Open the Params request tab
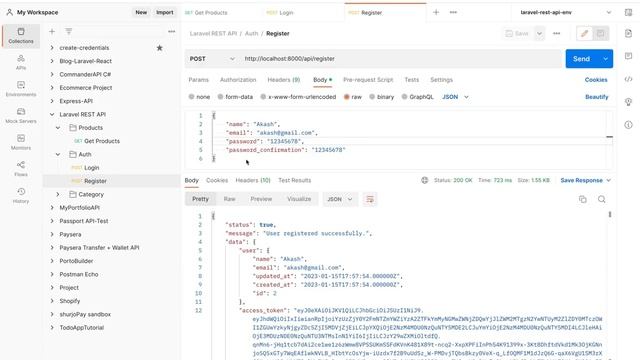640x360 pixels. click(198, 80)
